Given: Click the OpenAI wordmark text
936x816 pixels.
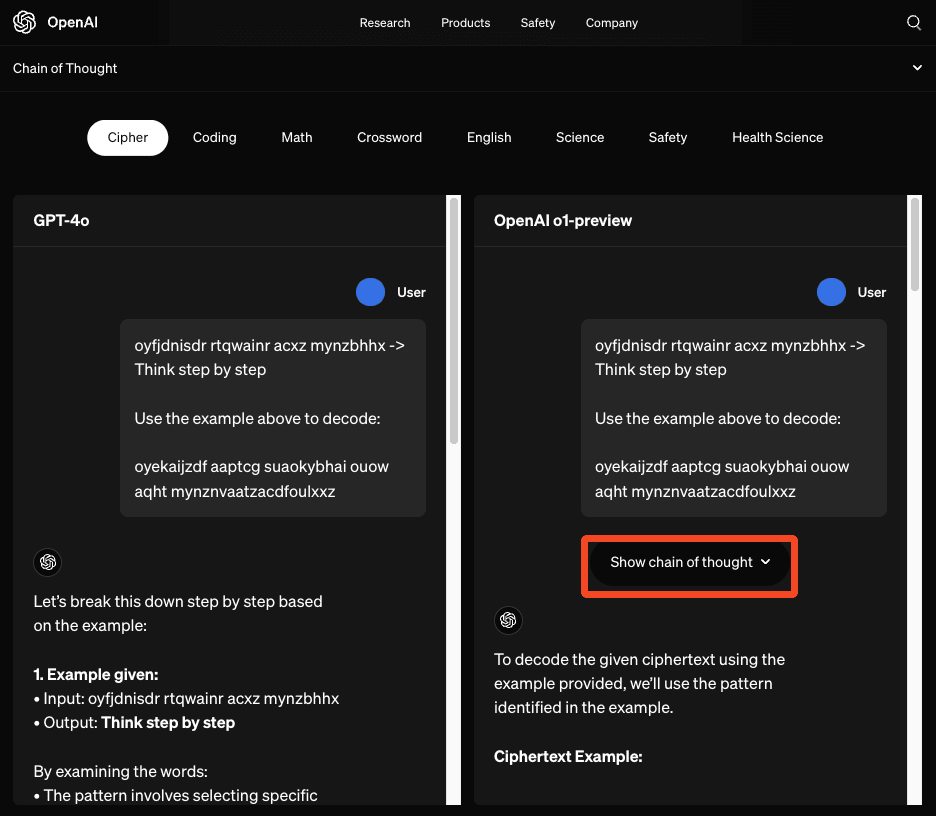Looking at the screenshot, I should (72, 23).
